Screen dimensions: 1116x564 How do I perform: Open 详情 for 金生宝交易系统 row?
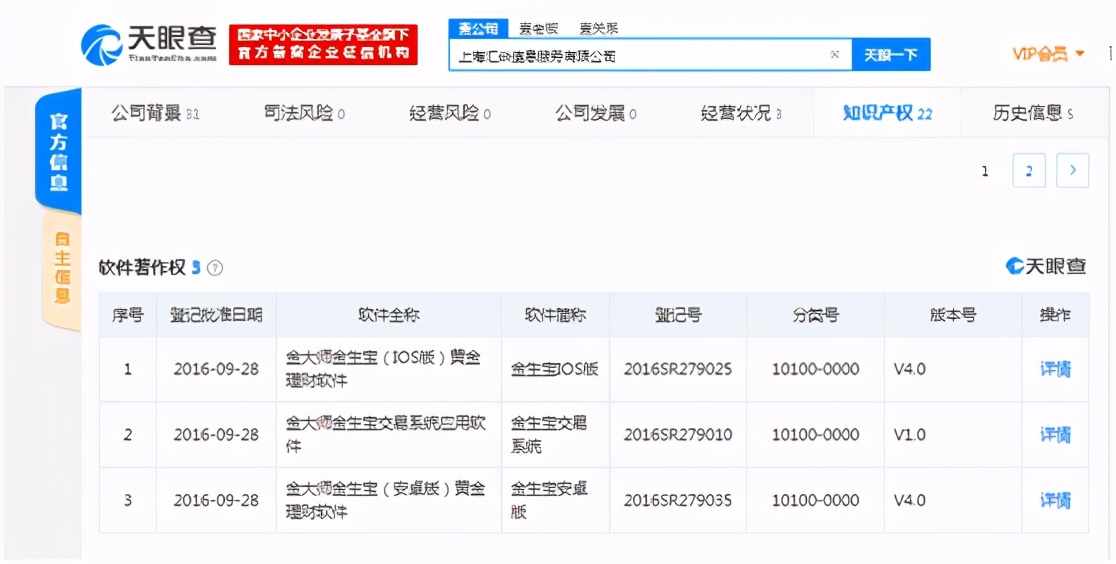(x=1055, y=434)
